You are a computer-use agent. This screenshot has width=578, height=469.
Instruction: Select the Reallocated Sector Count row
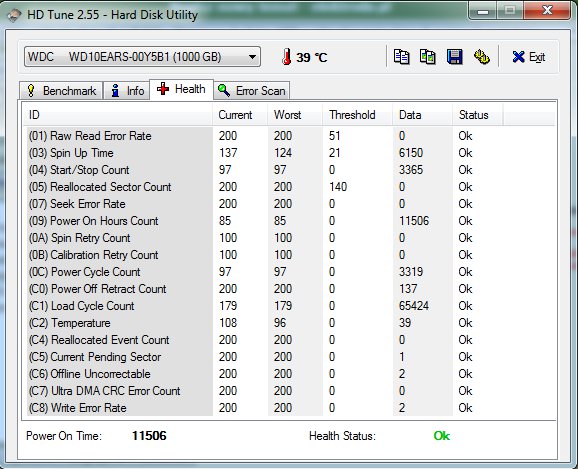point(289,187)
